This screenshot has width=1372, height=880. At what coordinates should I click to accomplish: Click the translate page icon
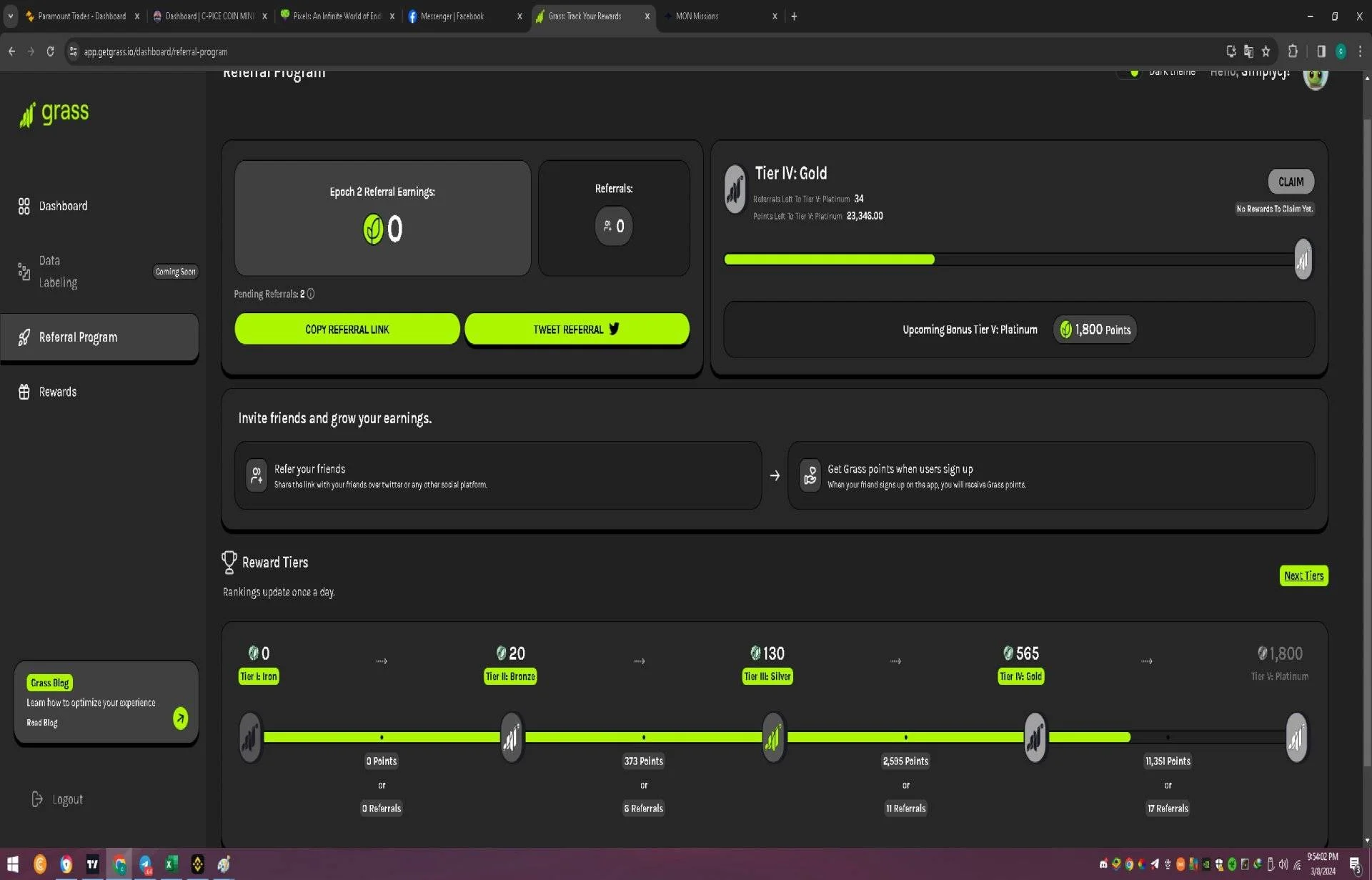(x=1248, y=51)
